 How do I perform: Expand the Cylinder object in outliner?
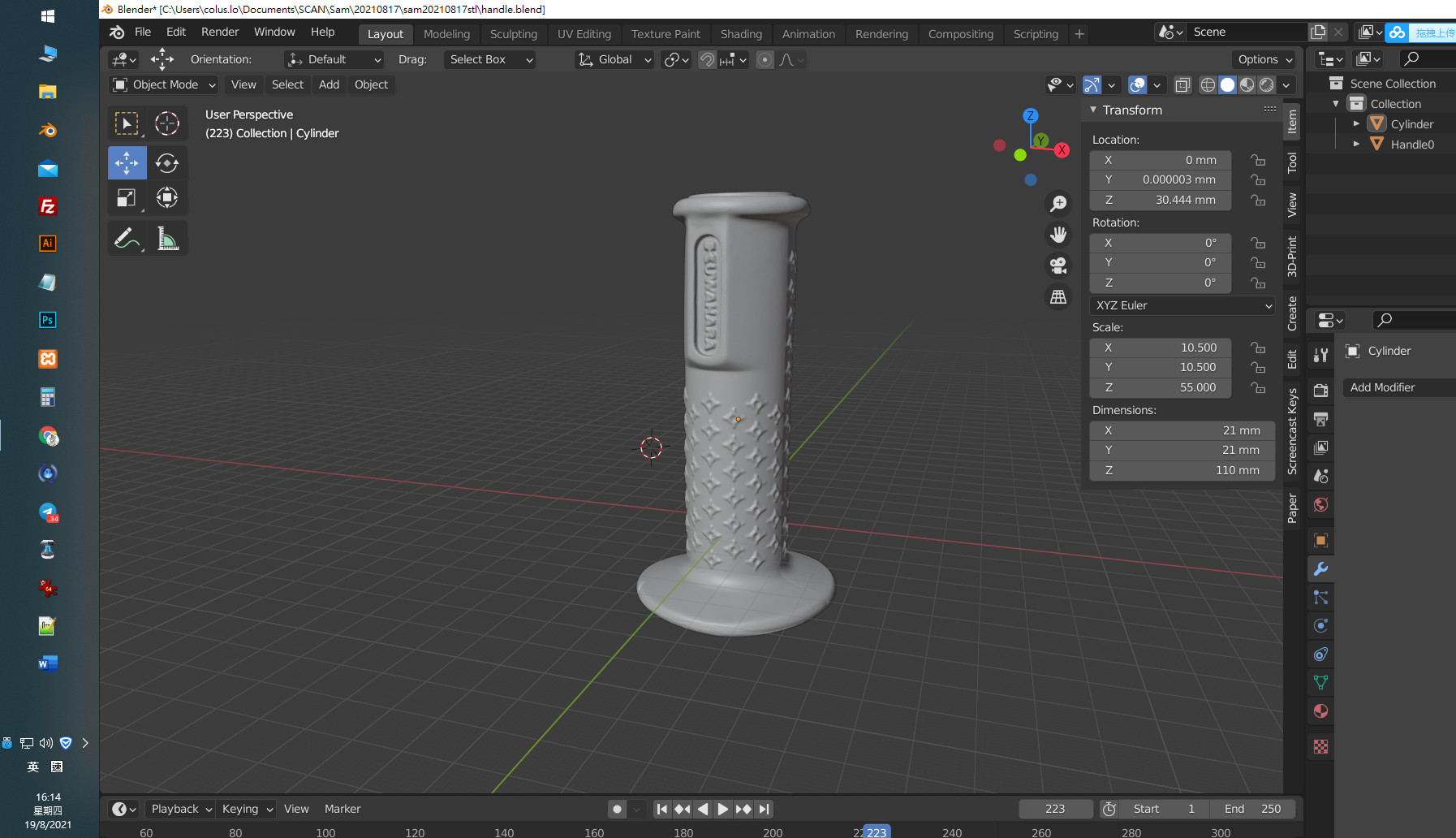[1356, 124]
